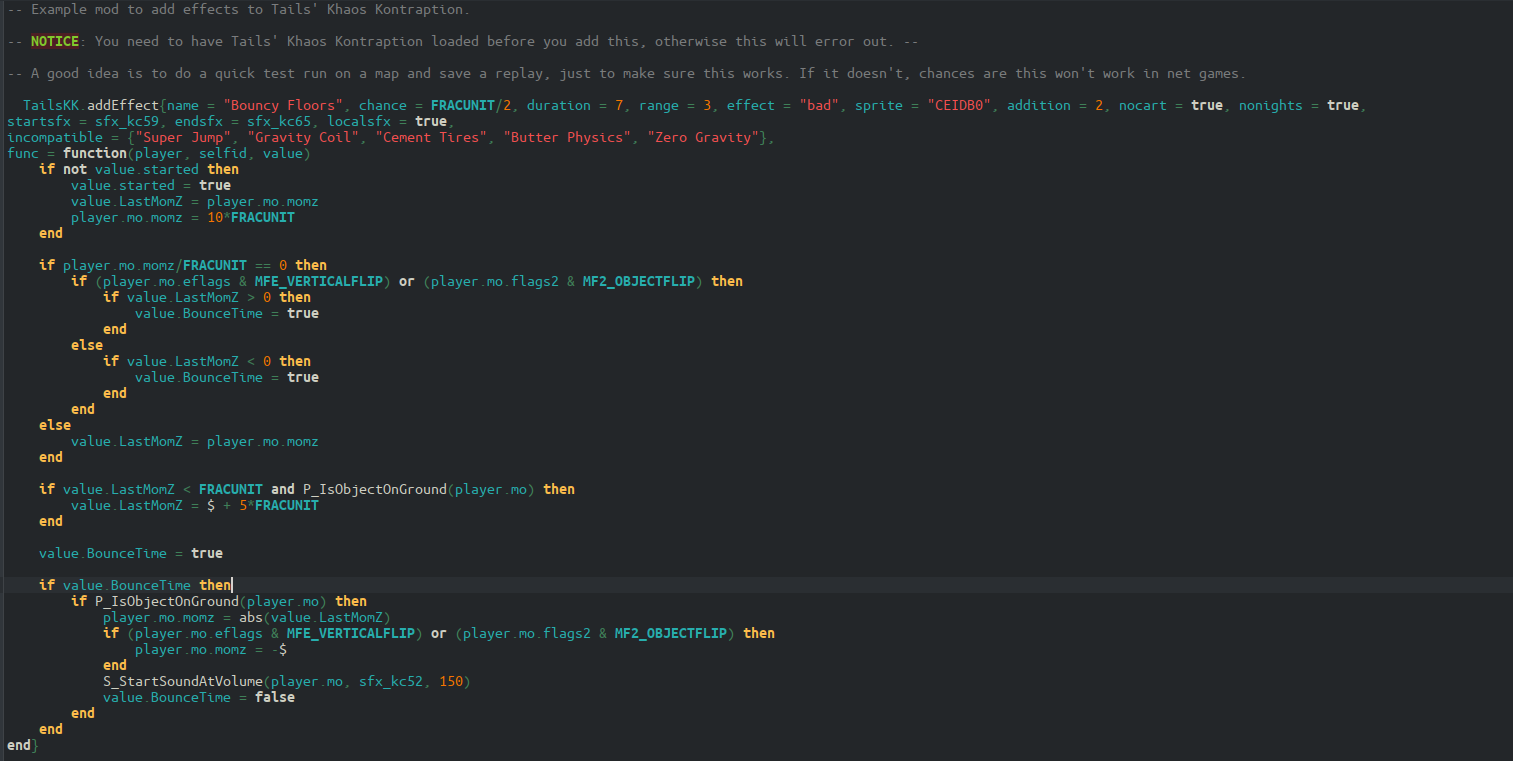The height and width of the screenshot is (761, 1513).
Task: Click the standalone 'value.BounceTime = true' line
Action: click(130, 553)
